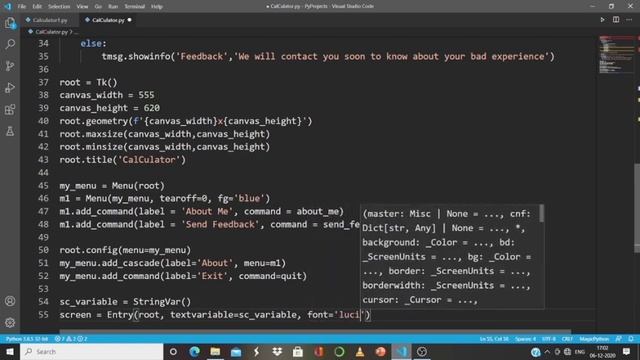Click the code minimap preview
640x360 pixels.
[x=616, y=55]
